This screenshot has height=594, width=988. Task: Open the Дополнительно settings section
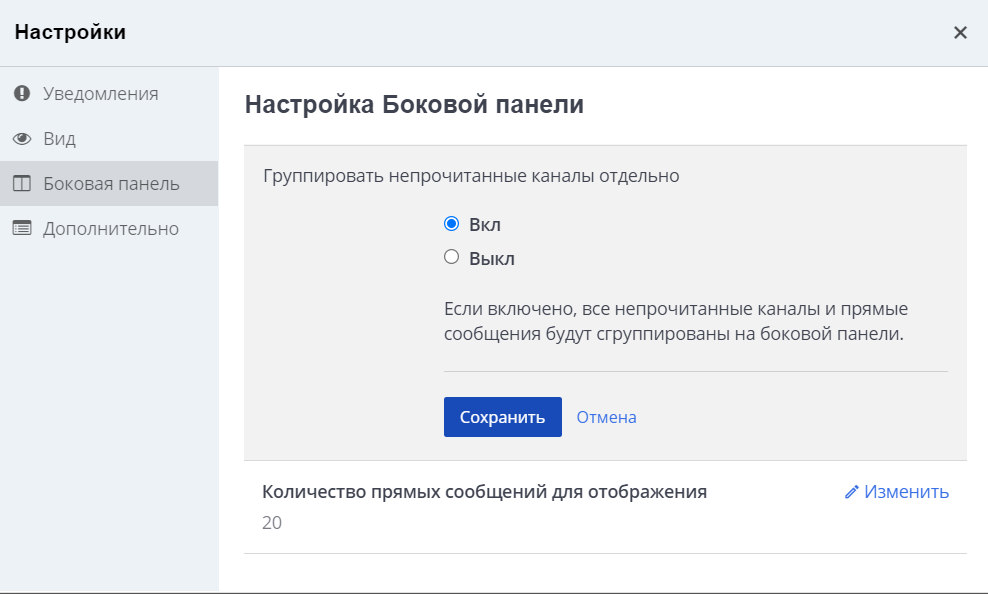(x=110, y=228)
